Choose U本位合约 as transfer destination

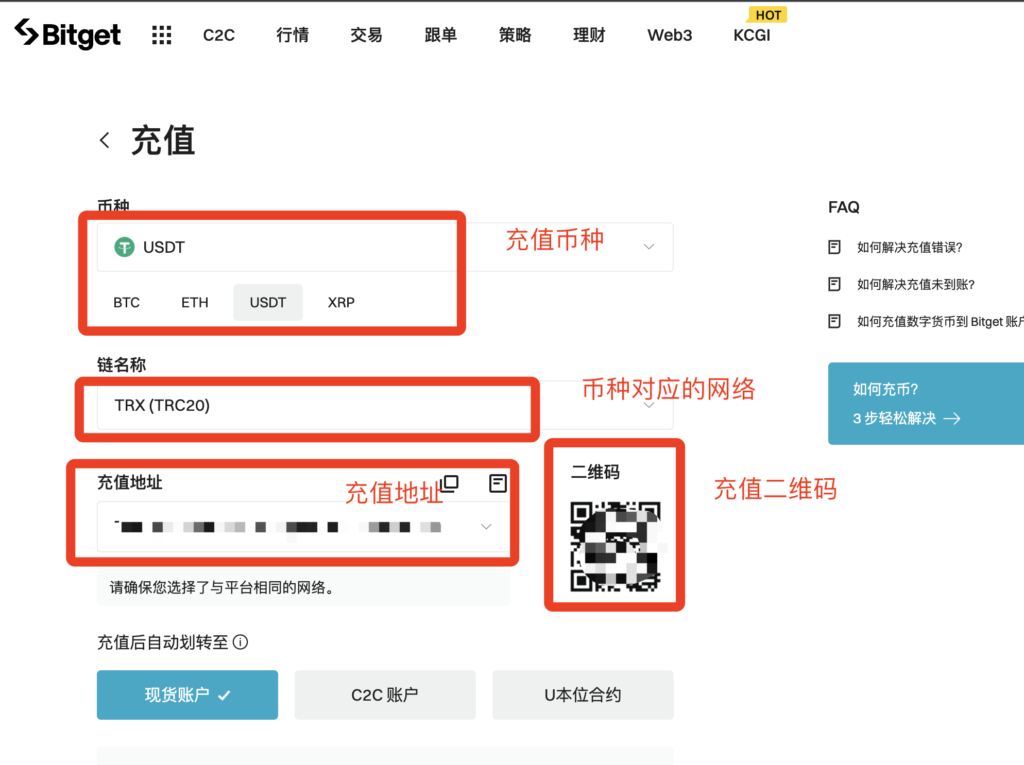tap(583, 694)
